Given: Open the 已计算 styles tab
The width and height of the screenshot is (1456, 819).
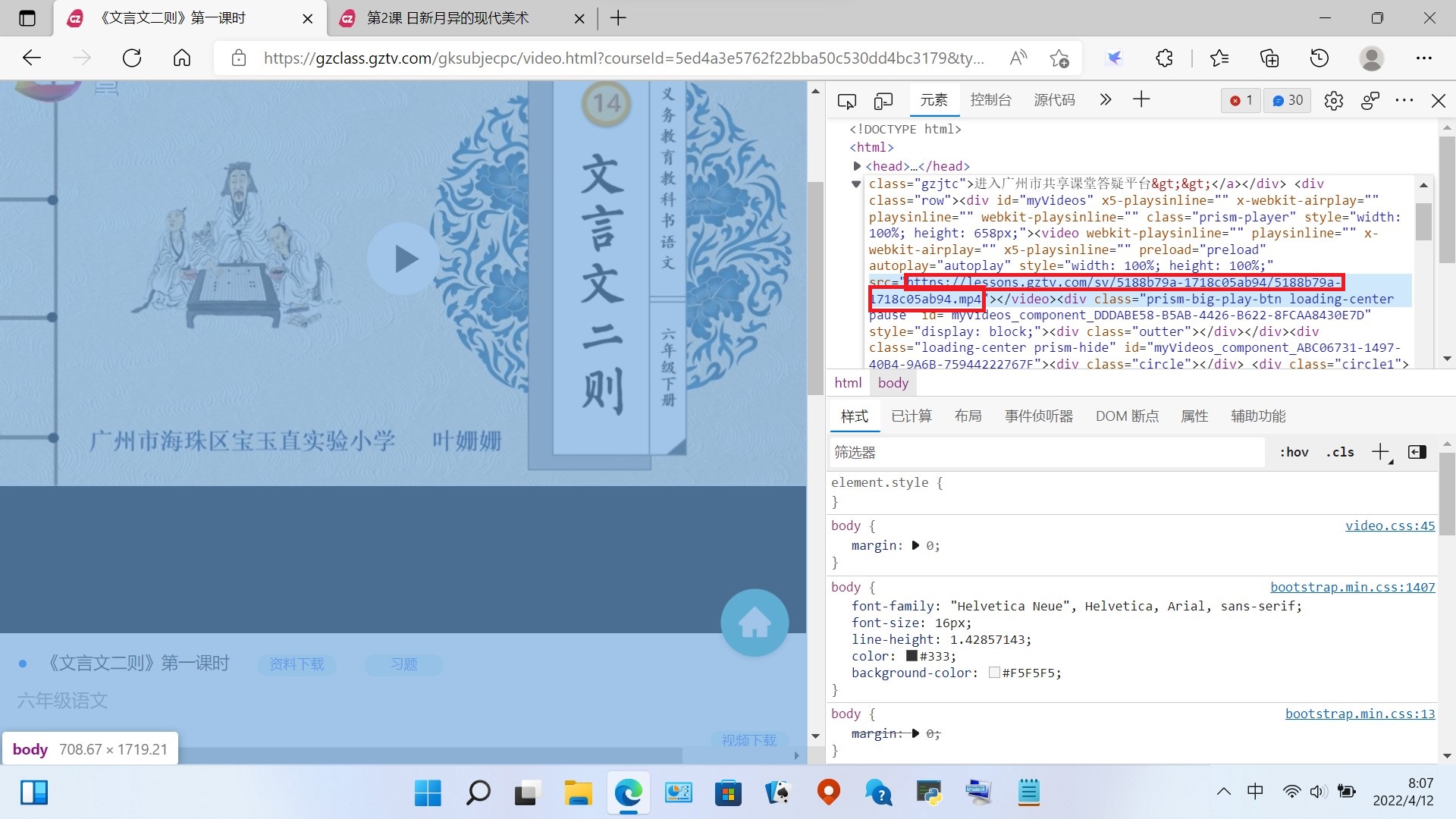Looking at the screenshot, I should coord(911,416).
